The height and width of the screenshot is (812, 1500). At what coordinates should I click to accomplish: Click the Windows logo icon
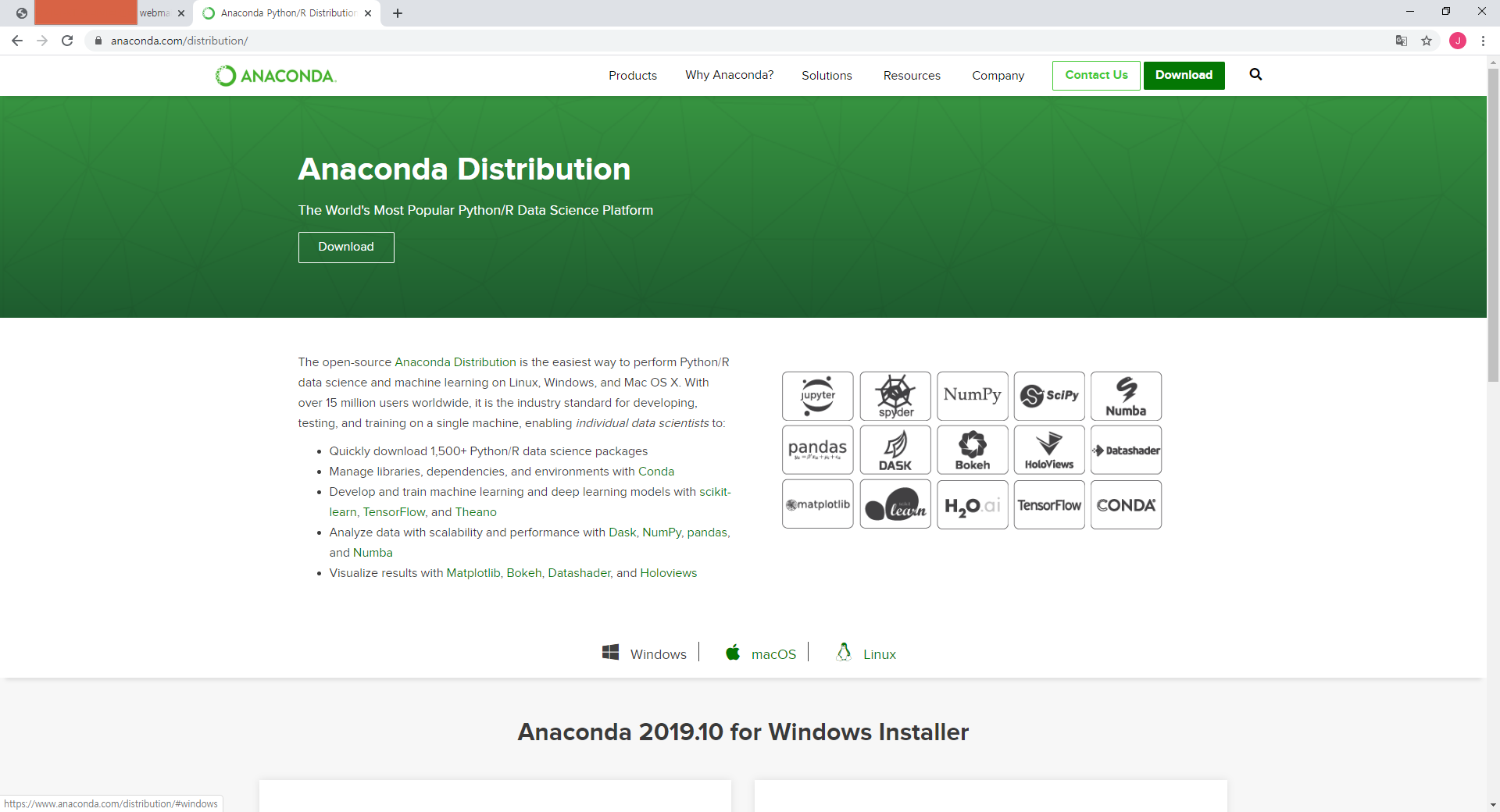point(610,652)
